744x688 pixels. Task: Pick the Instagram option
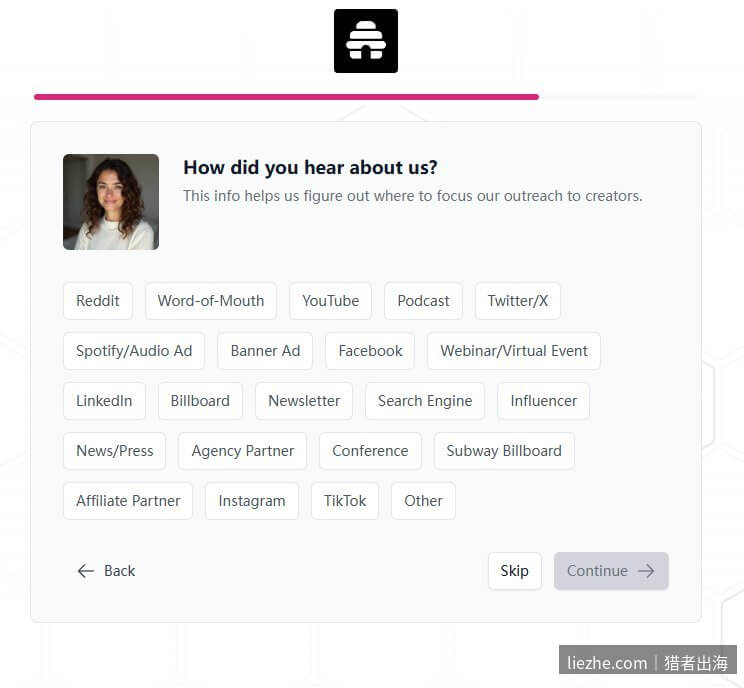click(252, 501)
